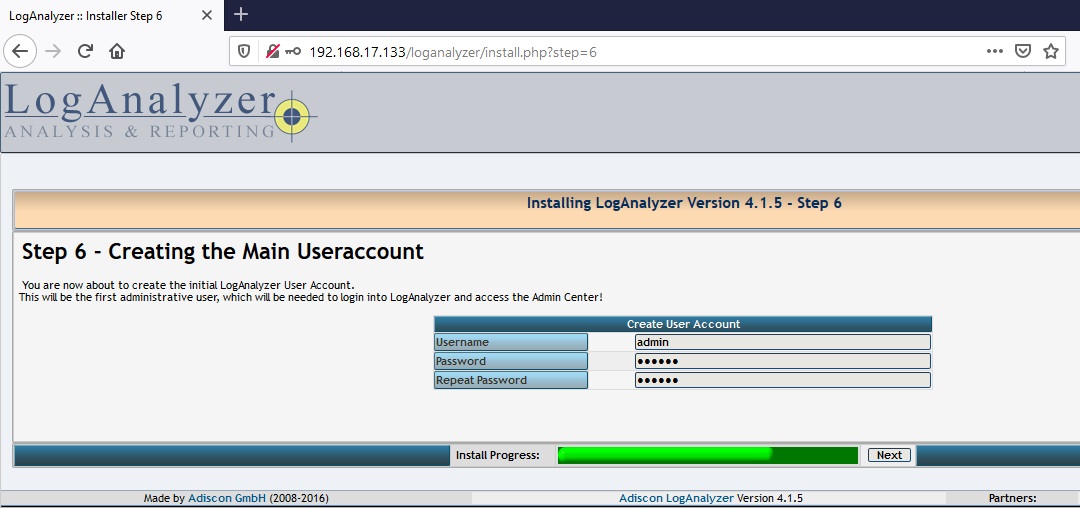Save page to Pocket icon

click(x=1023, y=51)
